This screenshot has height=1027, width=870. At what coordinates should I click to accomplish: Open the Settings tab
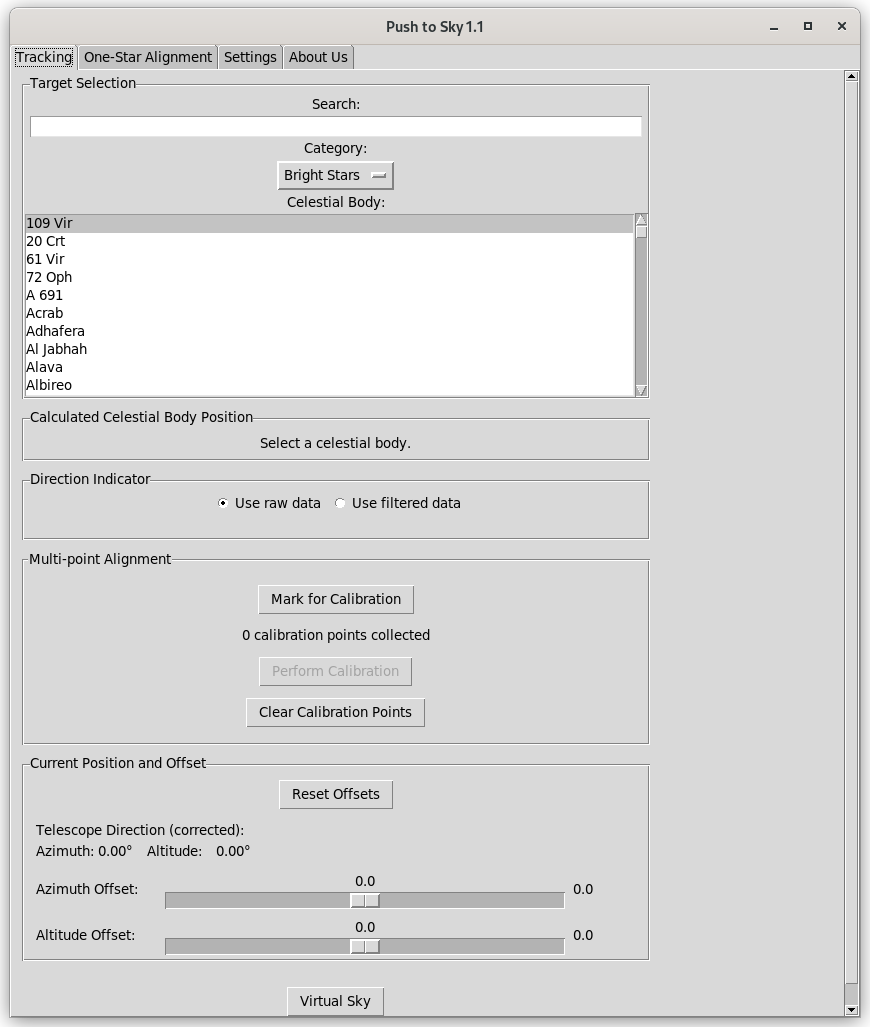point(250,57)
